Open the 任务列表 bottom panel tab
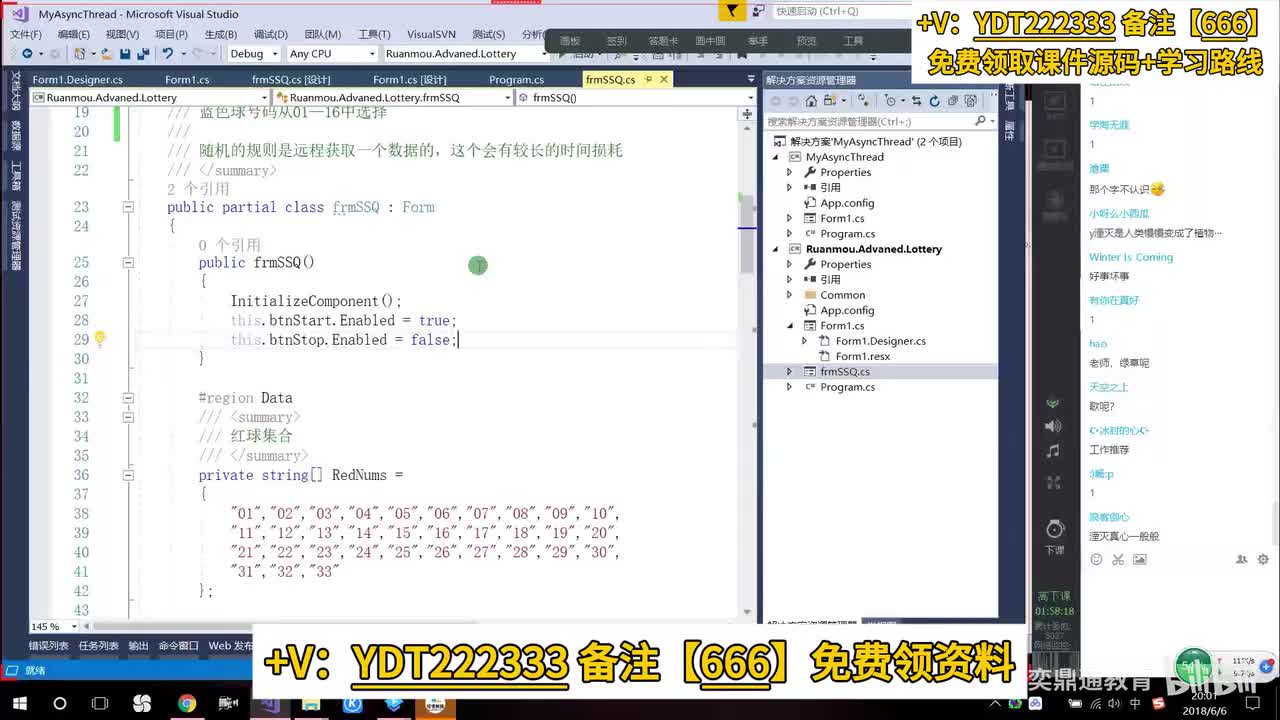 pyautogui.click(x=98, y=646)
